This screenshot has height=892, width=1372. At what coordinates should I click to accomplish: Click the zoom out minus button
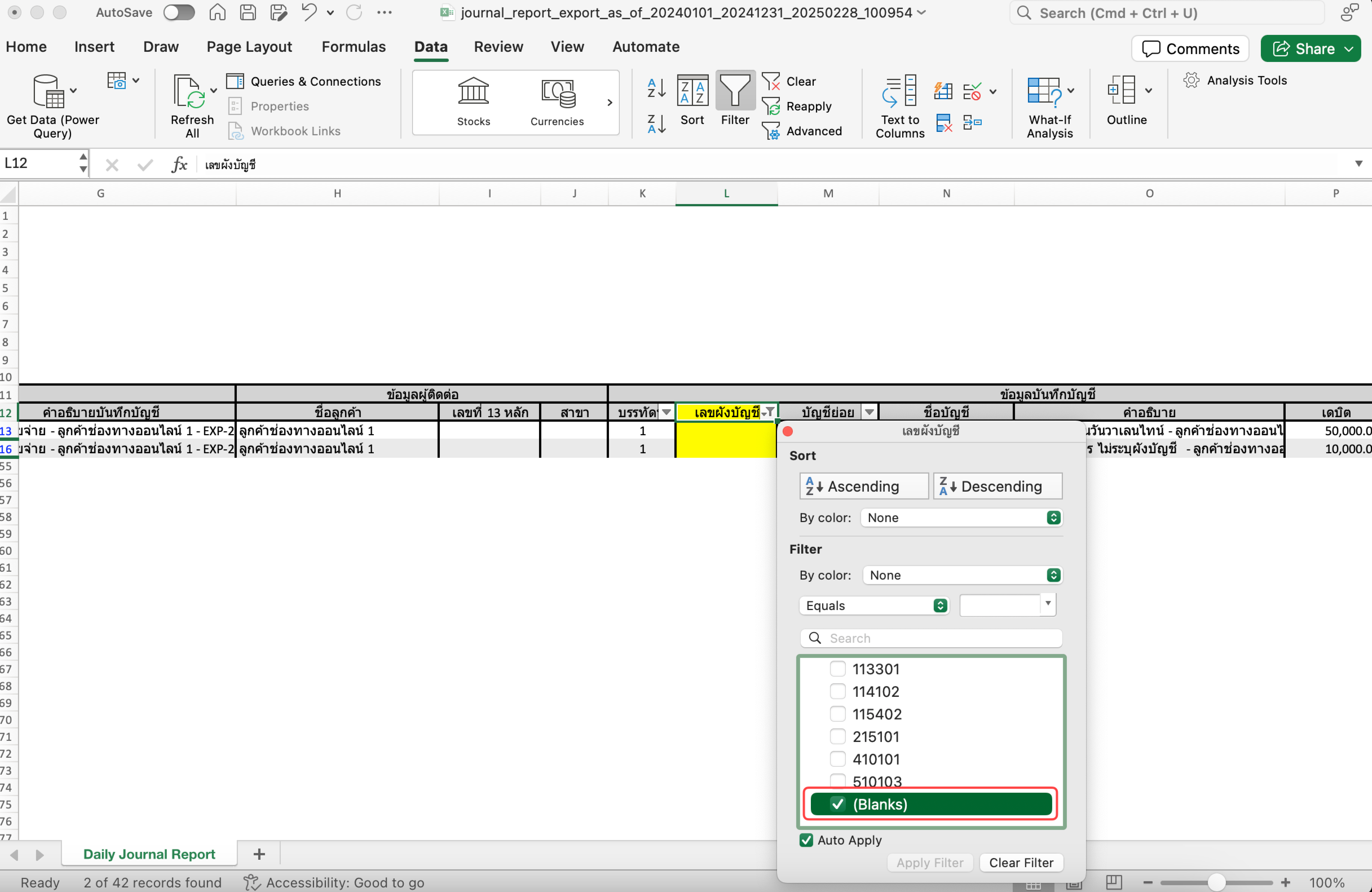pos(1148,882)
